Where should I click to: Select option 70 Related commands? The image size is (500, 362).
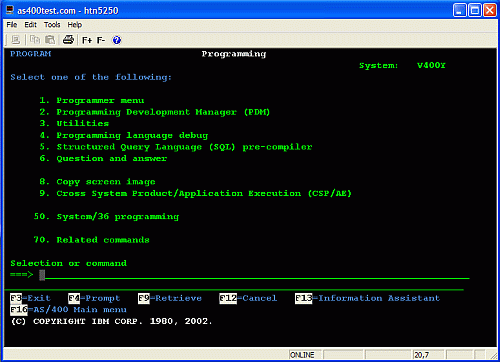(x=92, y=240)
